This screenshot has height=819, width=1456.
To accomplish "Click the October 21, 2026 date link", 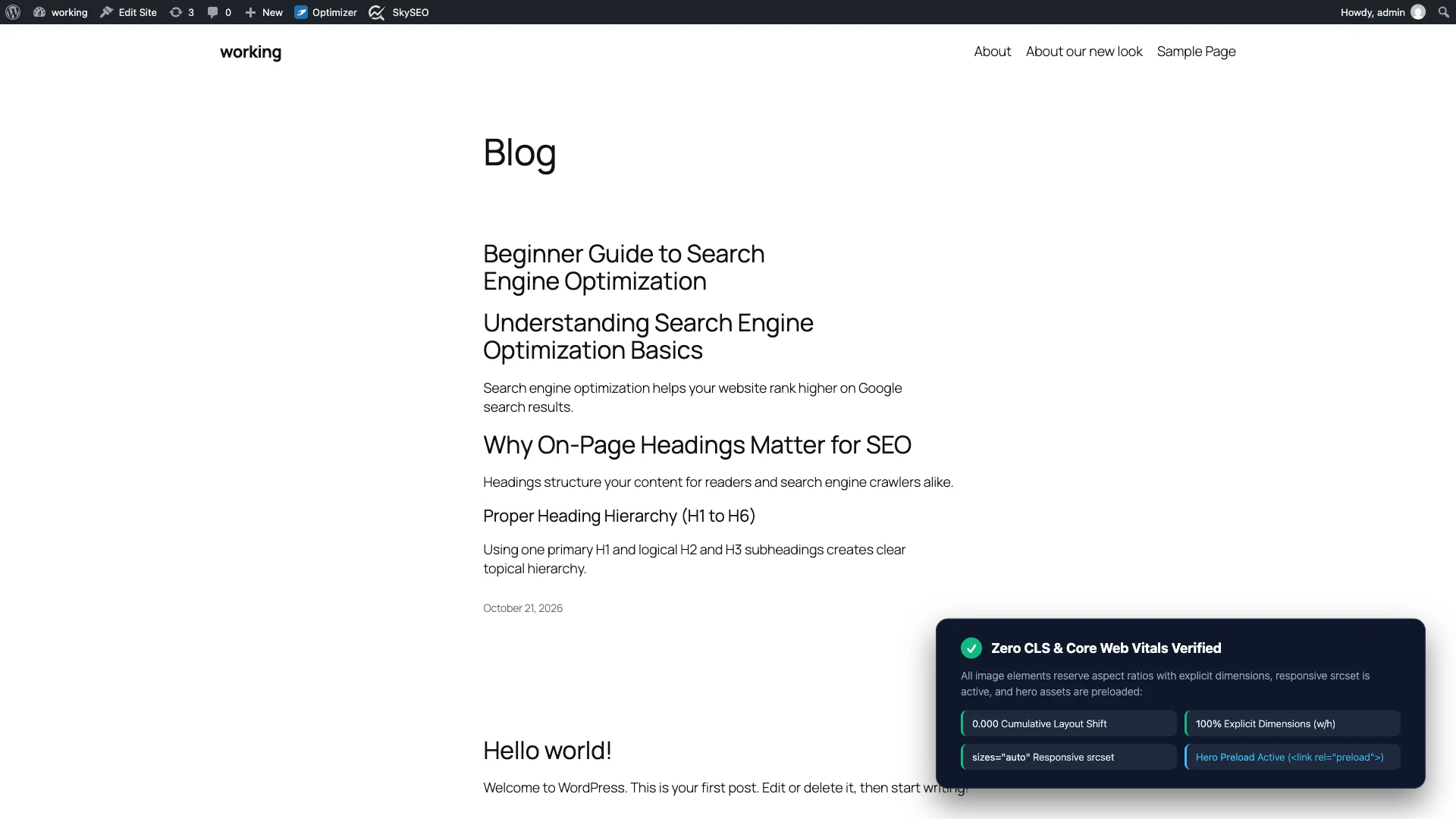I will (x=522, y=608).
